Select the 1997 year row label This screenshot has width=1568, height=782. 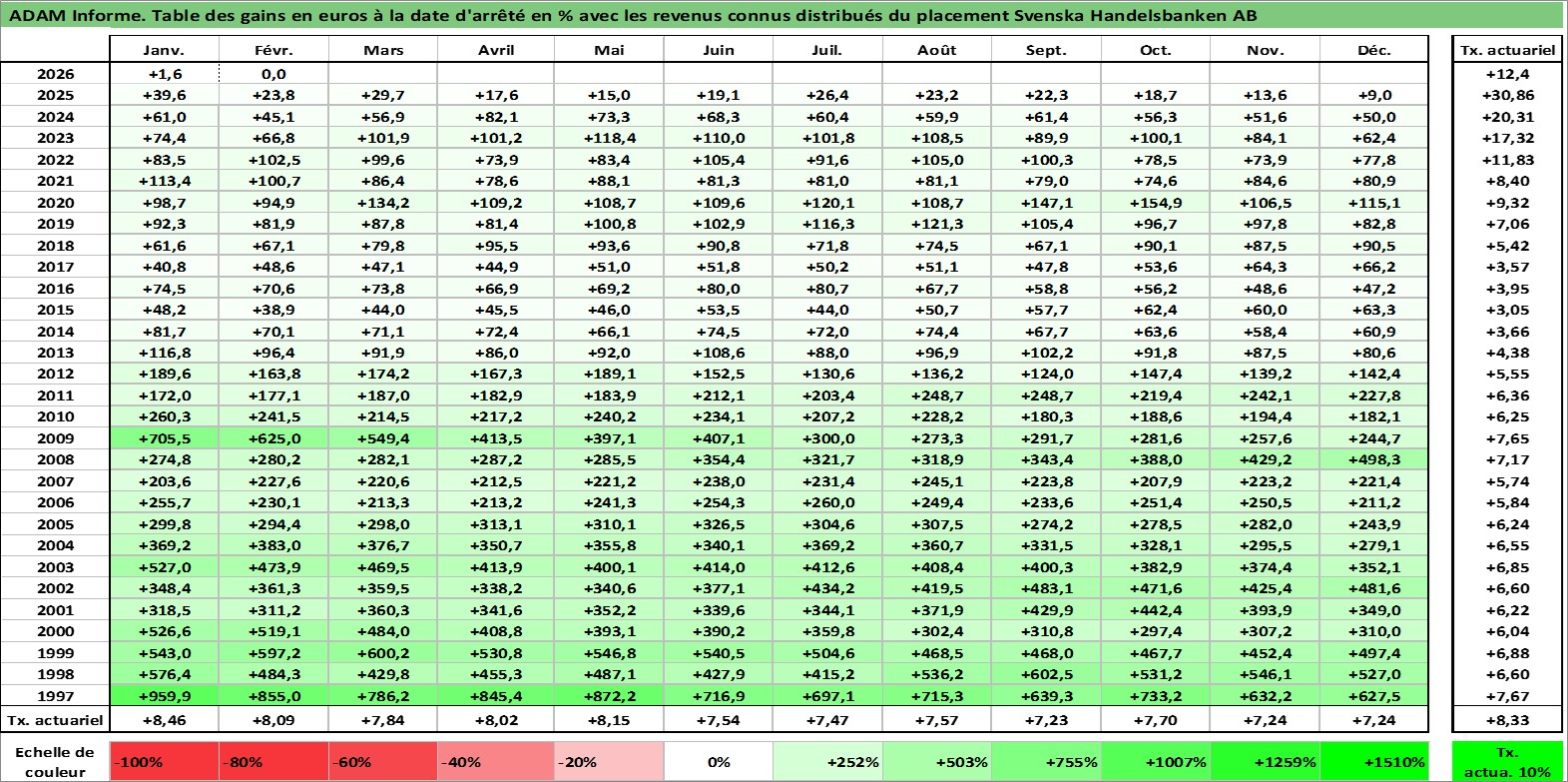click(x=55, y=696)
